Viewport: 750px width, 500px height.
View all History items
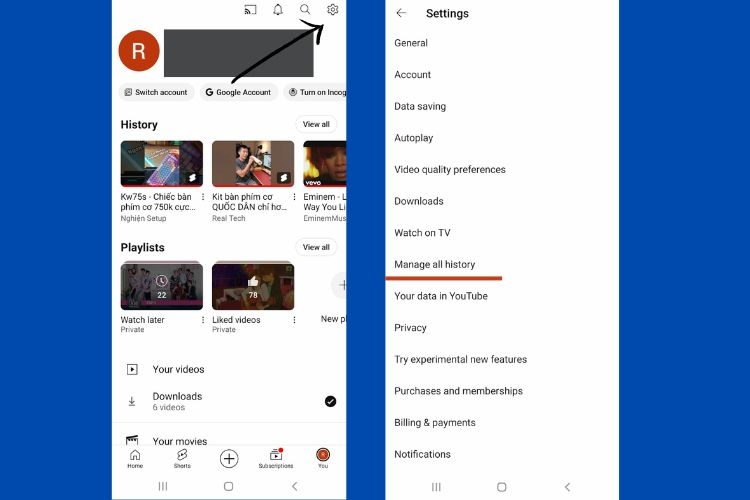coord(316,124)
